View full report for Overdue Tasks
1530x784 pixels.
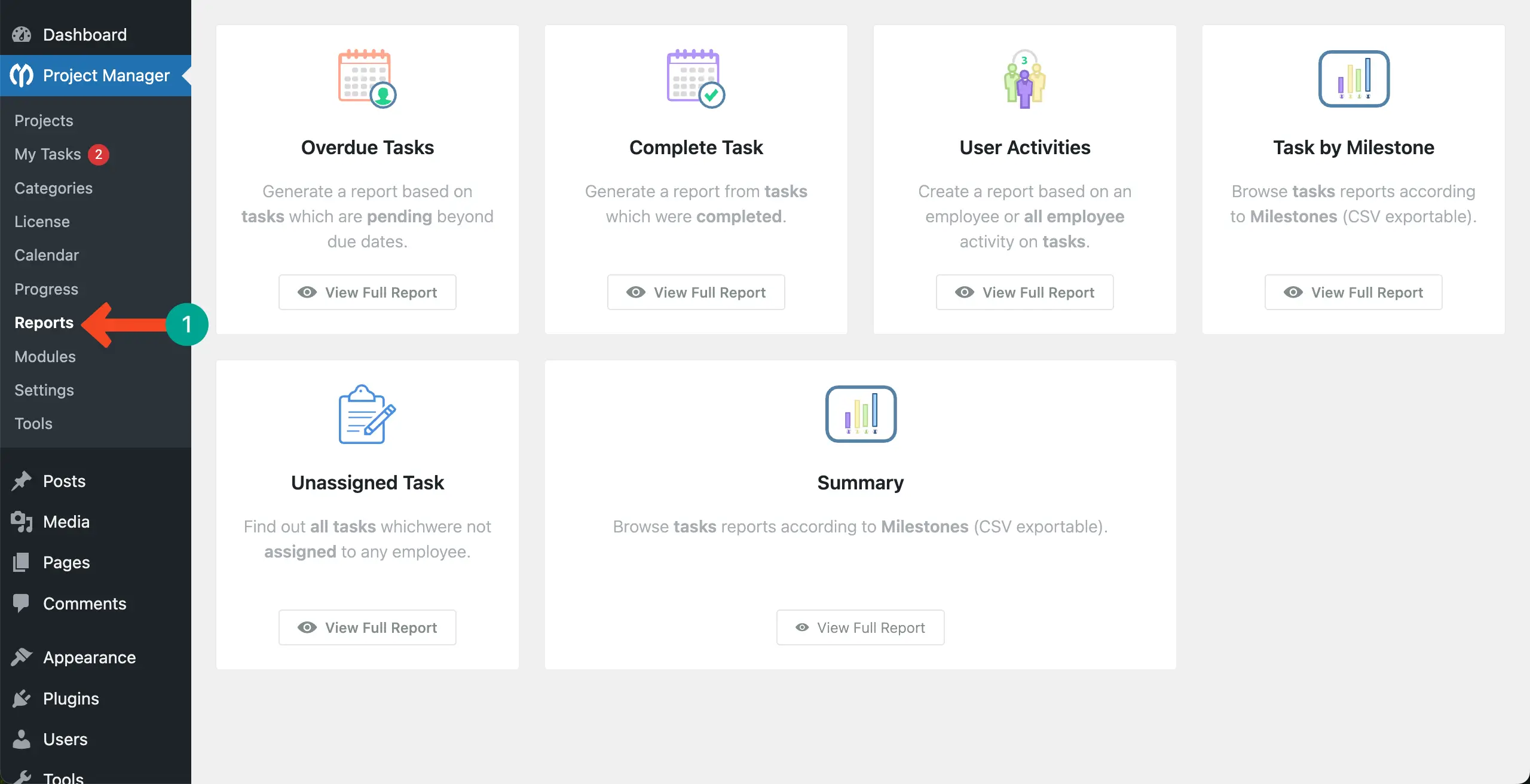pos(367,292)
